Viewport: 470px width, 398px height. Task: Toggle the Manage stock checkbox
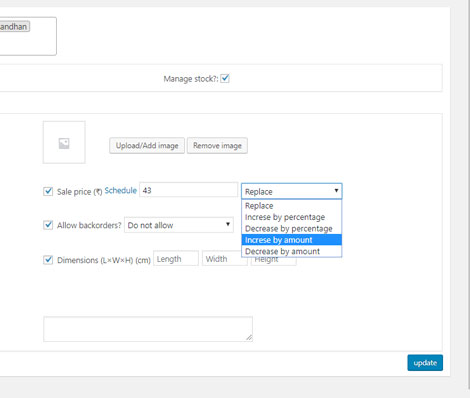225,78
